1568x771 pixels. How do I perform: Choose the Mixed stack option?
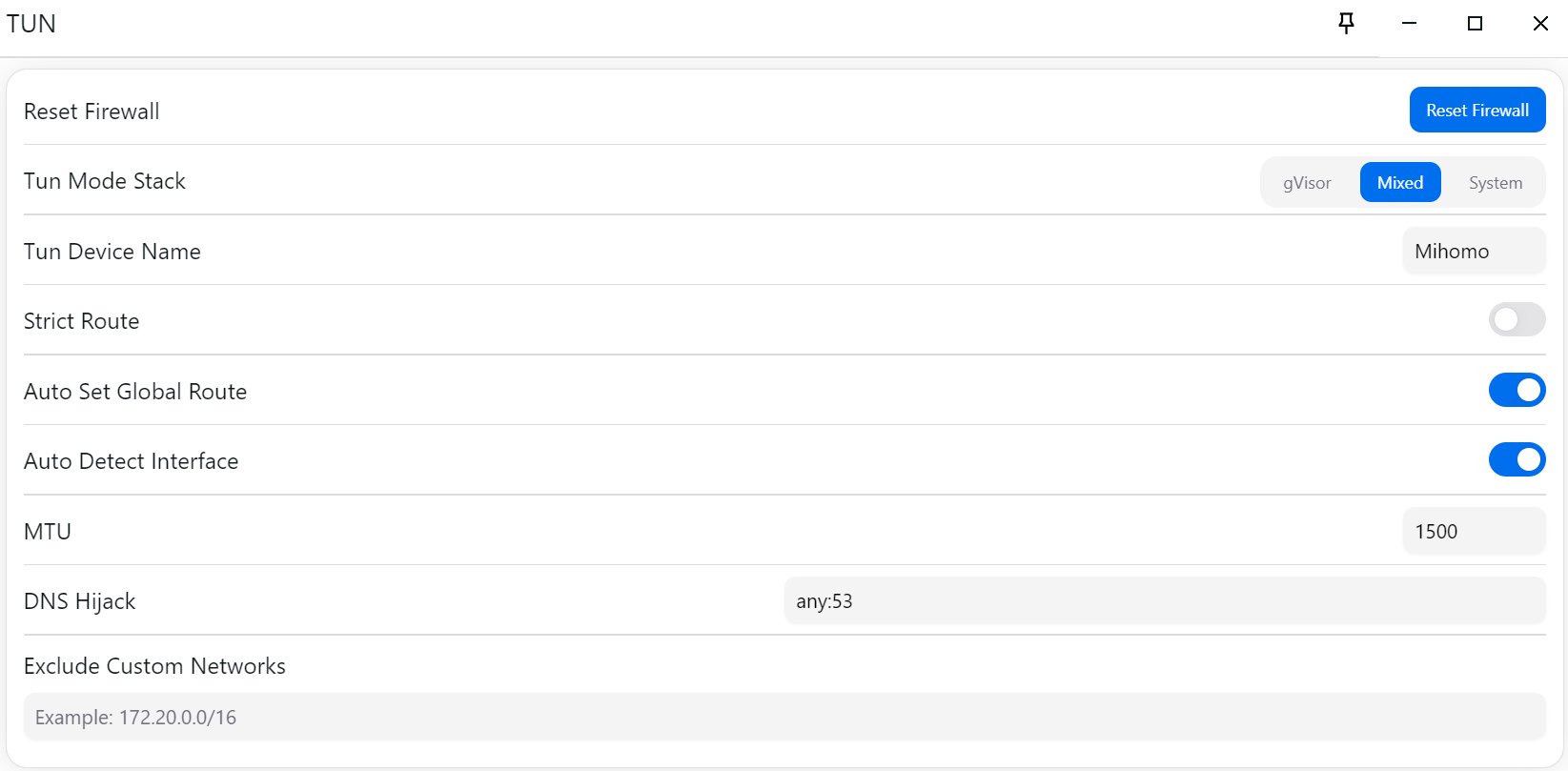click(1400, 183)
